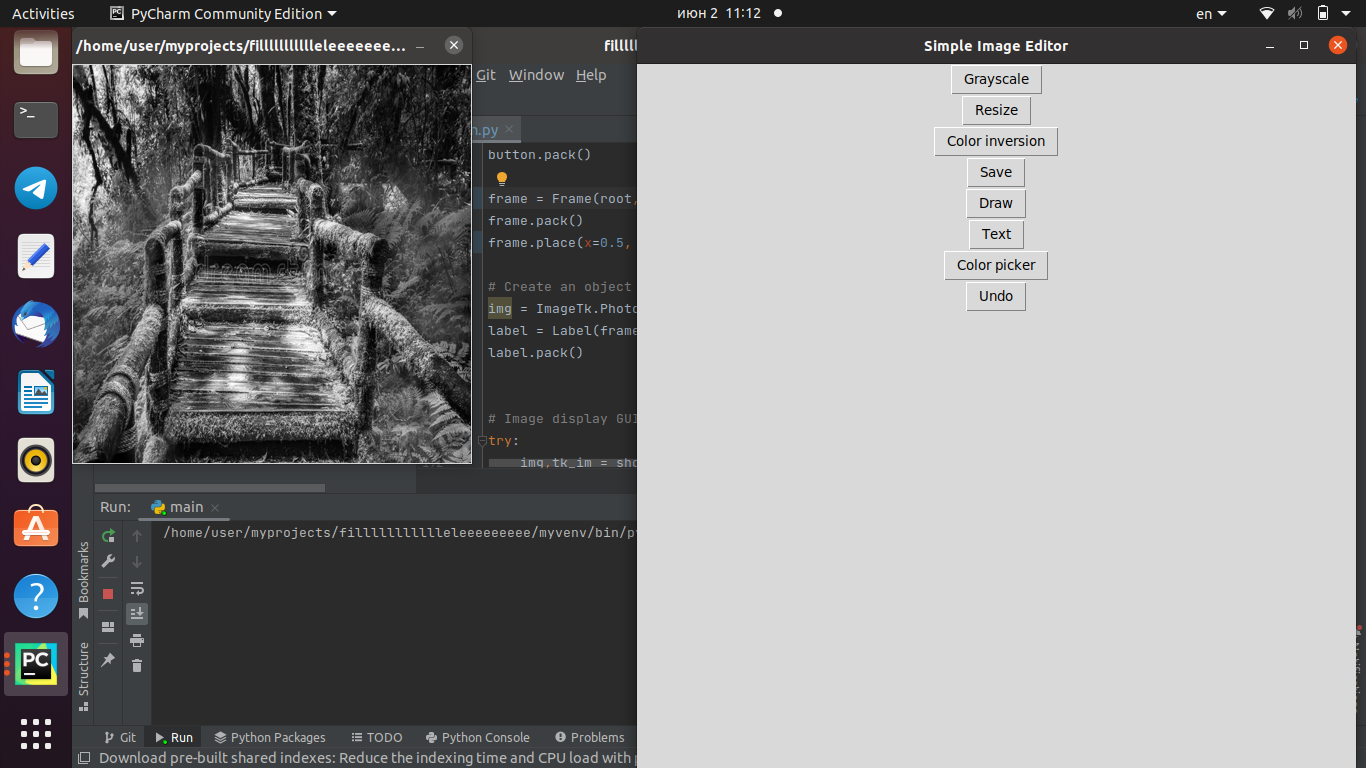Screen dimensions: 1366x768
Task: Click the Save button in Simple Image Editor
Action: click(996, 172)
